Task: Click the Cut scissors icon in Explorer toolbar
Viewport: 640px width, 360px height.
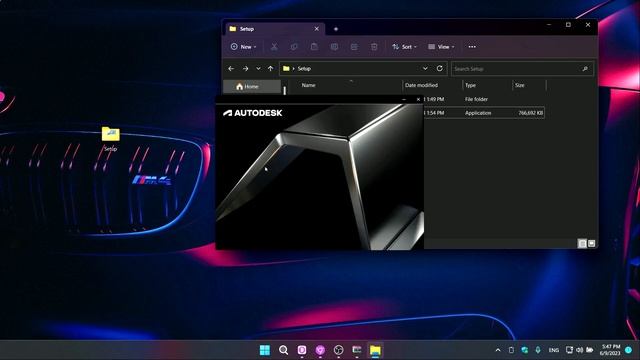Action: point(274,47)
